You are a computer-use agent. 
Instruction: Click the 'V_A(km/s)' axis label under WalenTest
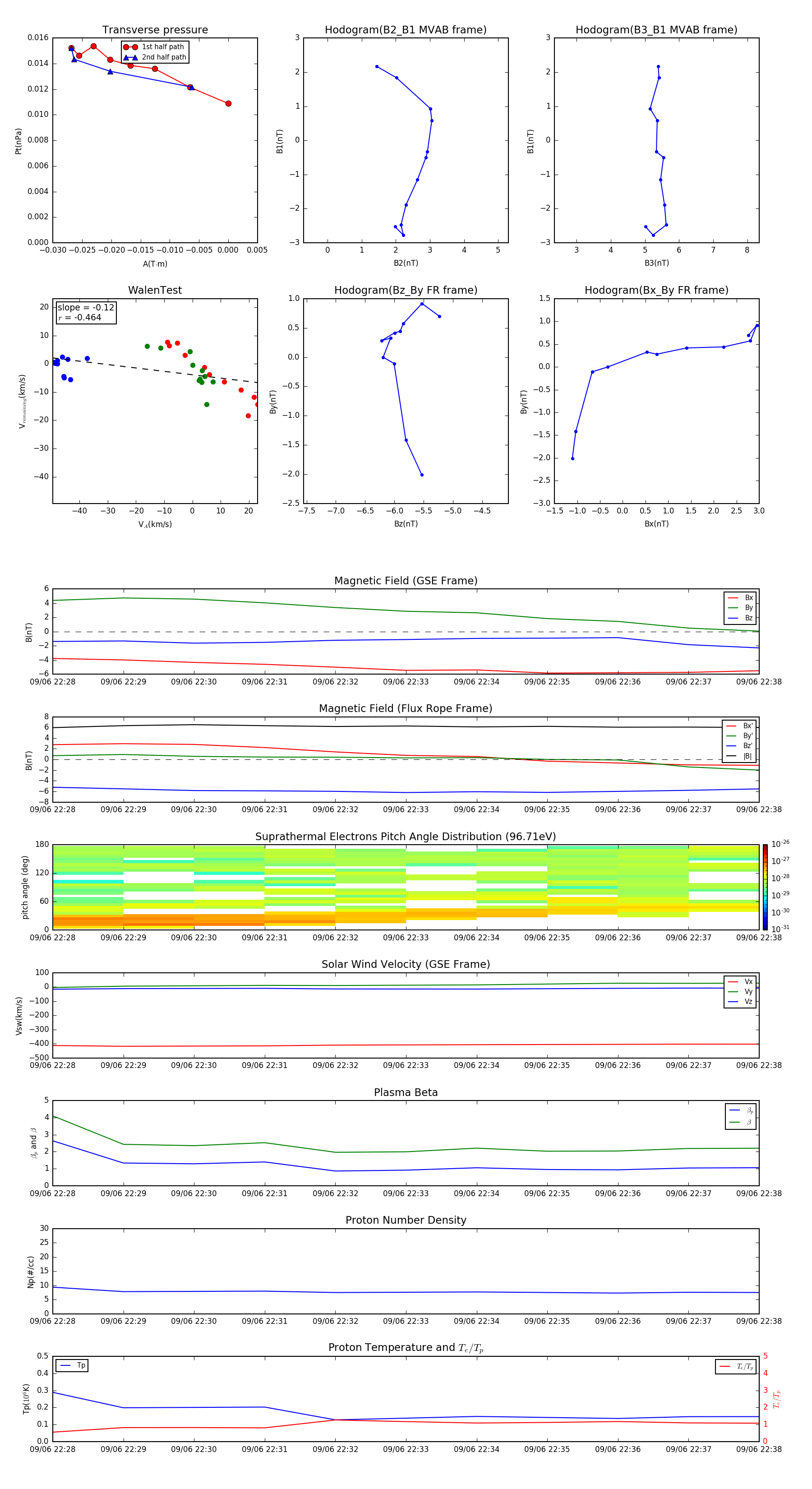(x=155, y=524)
